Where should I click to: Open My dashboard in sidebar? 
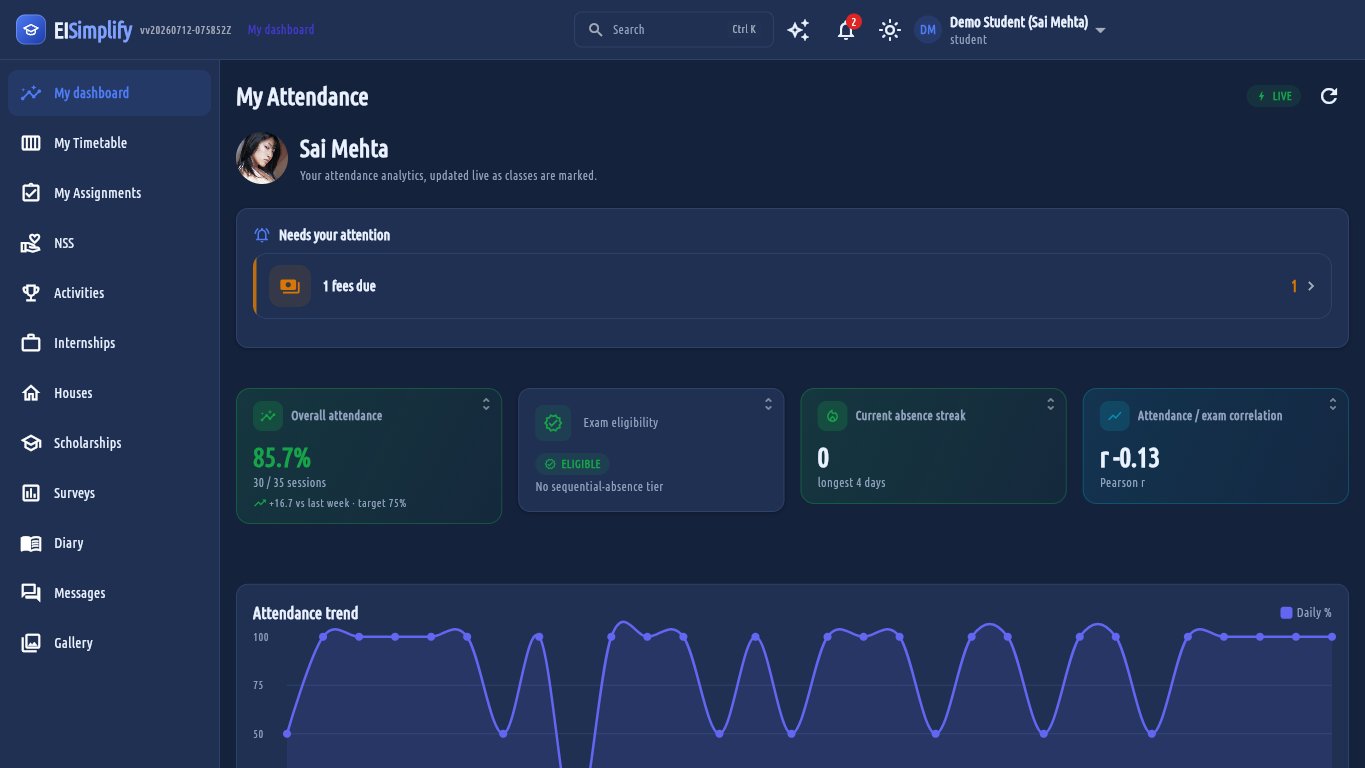pos(109,93)
